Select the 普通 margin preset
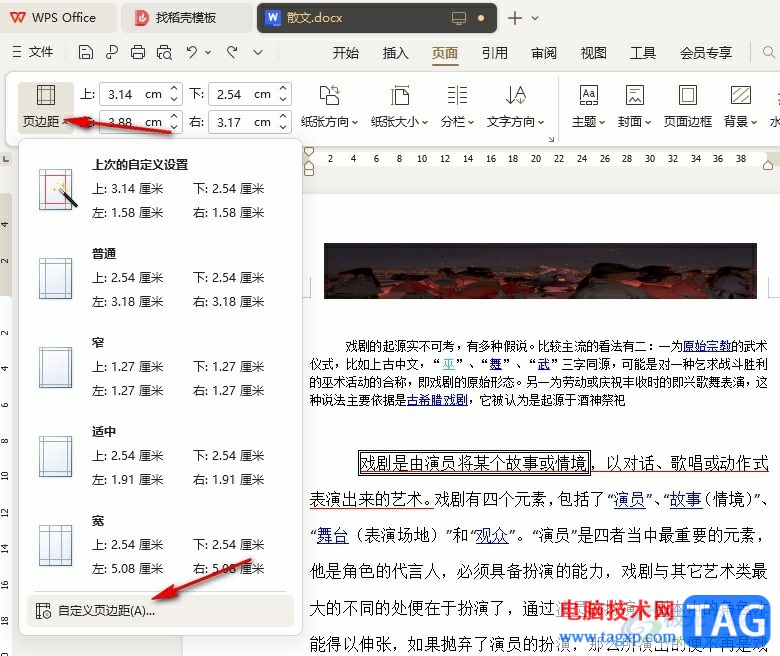 tap(160, 278)
